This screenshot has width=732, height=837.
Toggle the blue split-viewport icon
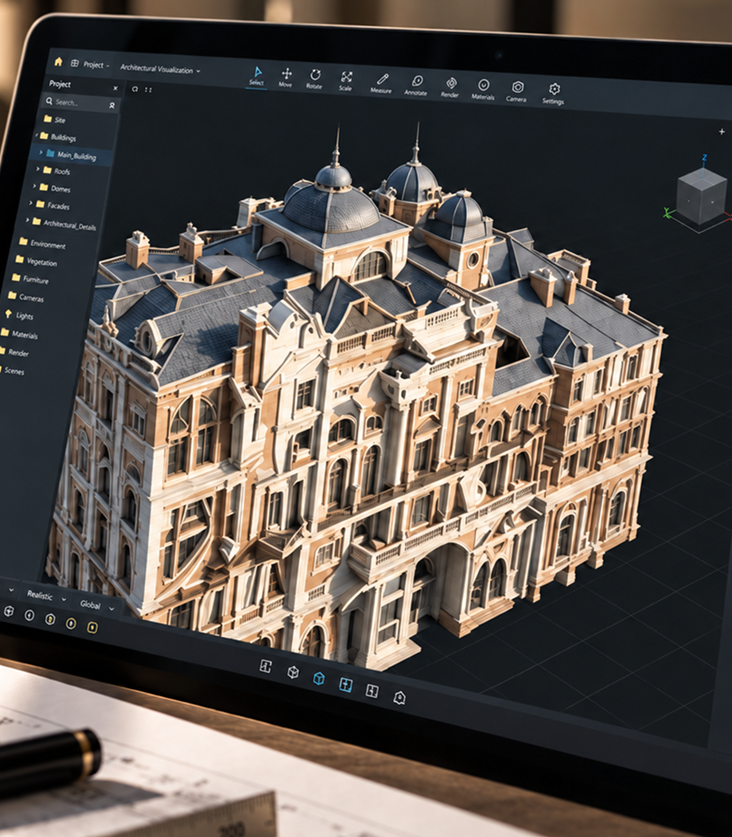click(345, 684)
